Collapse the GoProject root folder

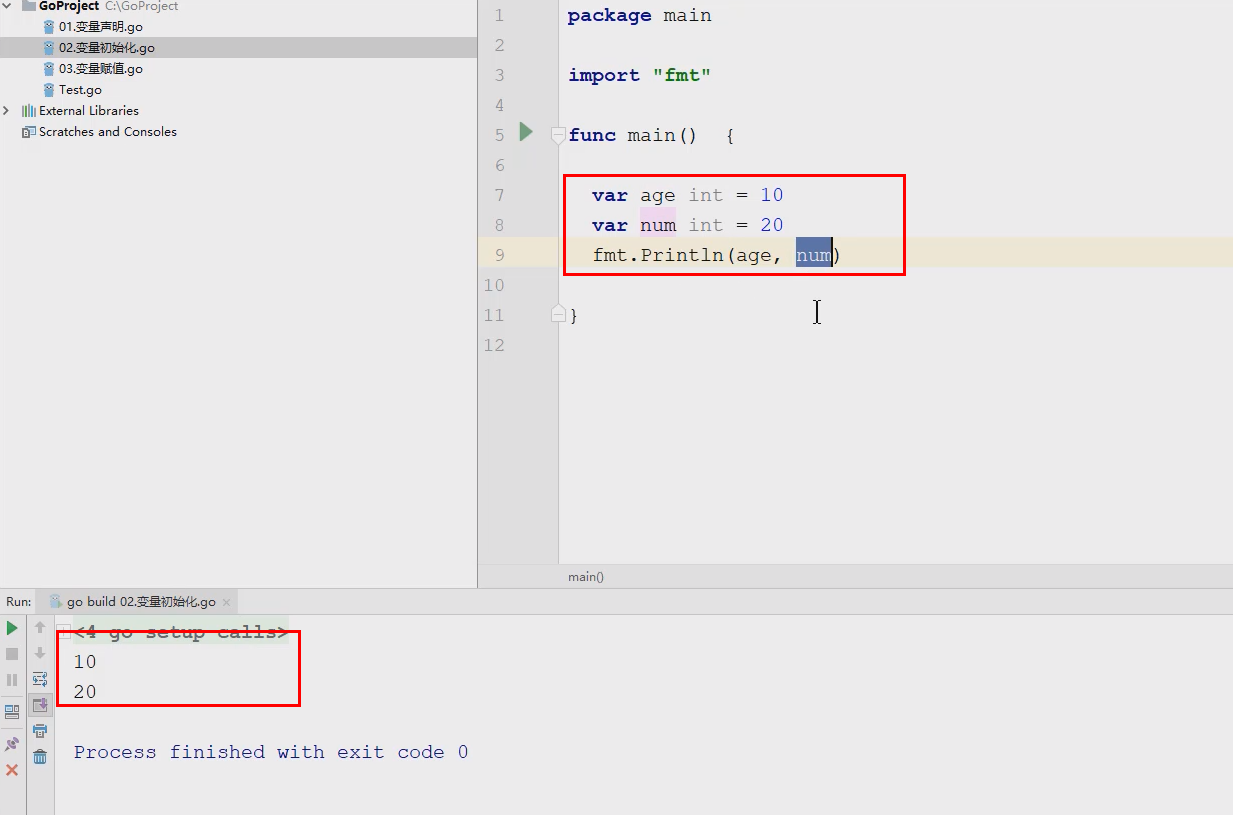tap(8, 6)
